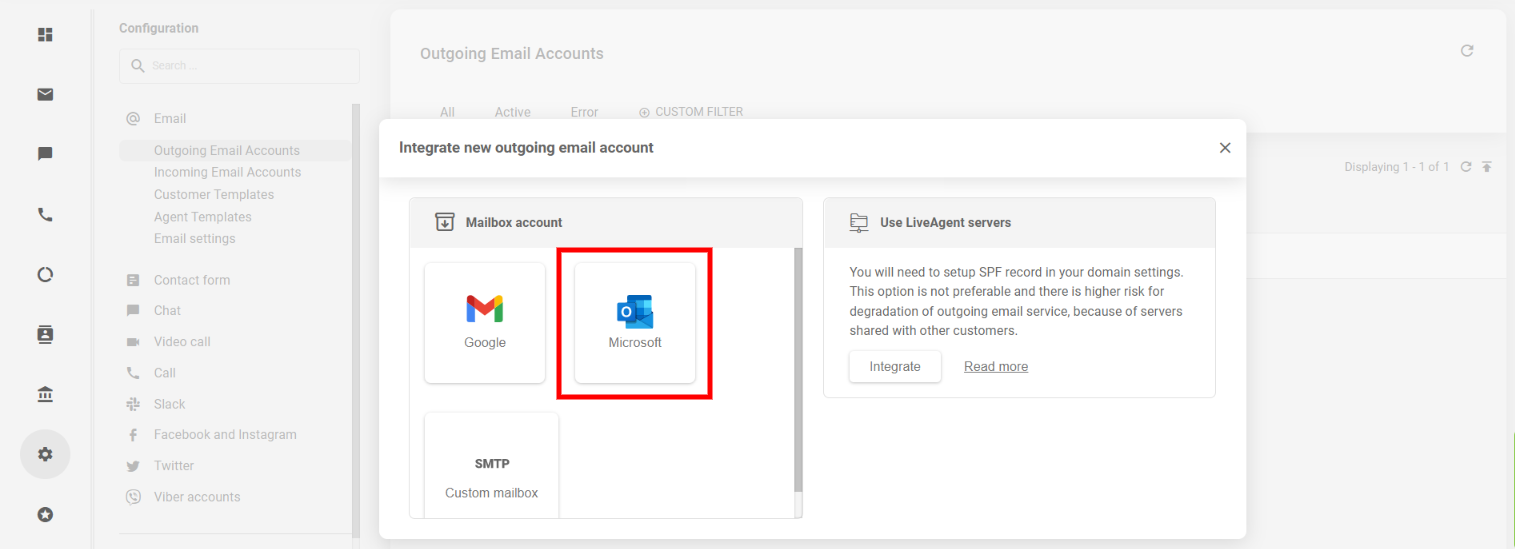Click the Integrate button for LiveAgent servers

[x=895, y=366]
